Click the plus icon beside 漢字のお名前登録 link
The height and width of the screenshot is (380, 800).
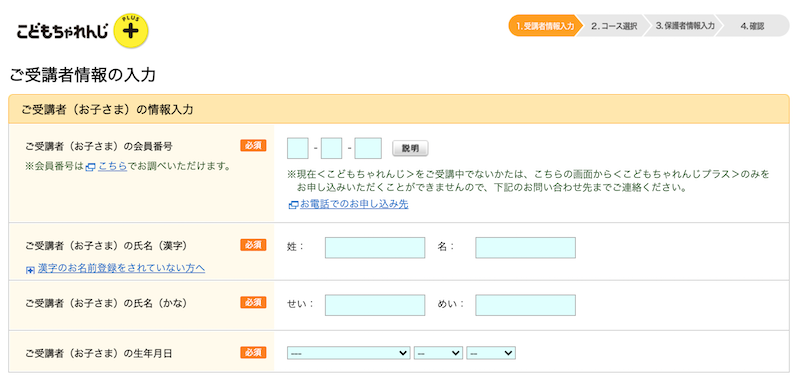pyautogui.click(x=30, y=269)
